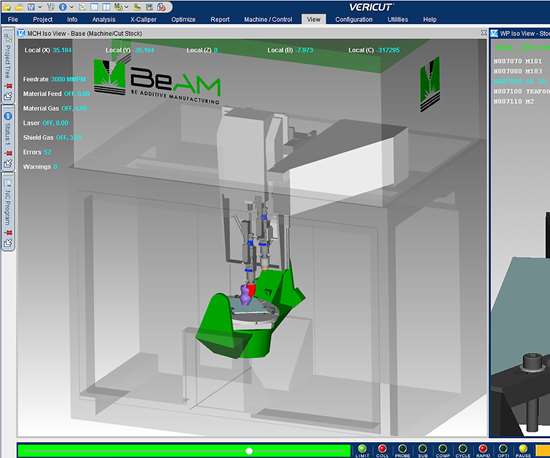
Task: Open the Info menu
Action: click(x=72, y=20)
